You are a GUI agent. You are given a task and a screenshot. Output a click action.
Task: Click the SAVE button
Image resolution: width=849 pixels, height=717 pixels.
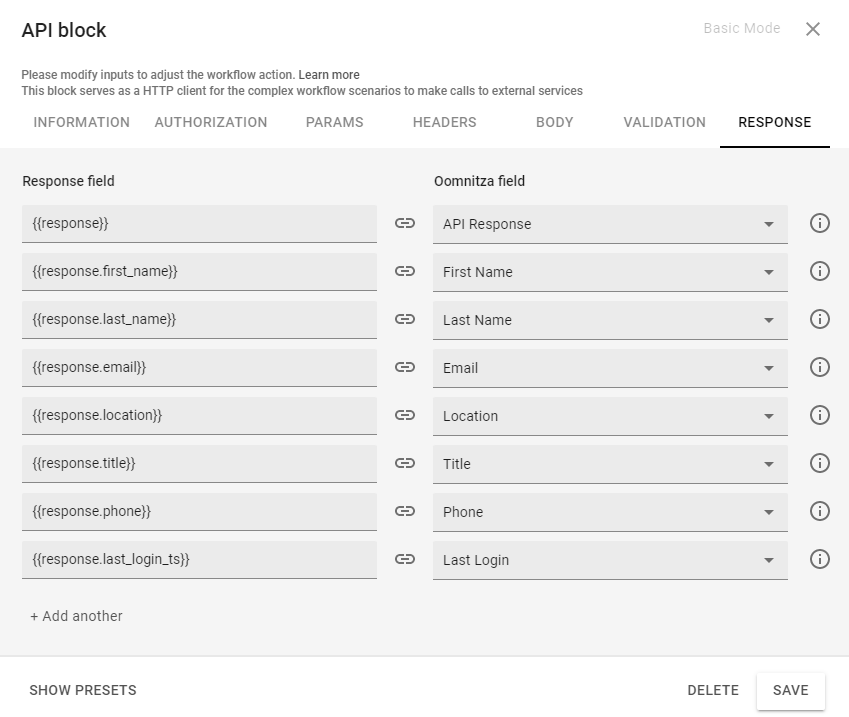tap(790, 690)
